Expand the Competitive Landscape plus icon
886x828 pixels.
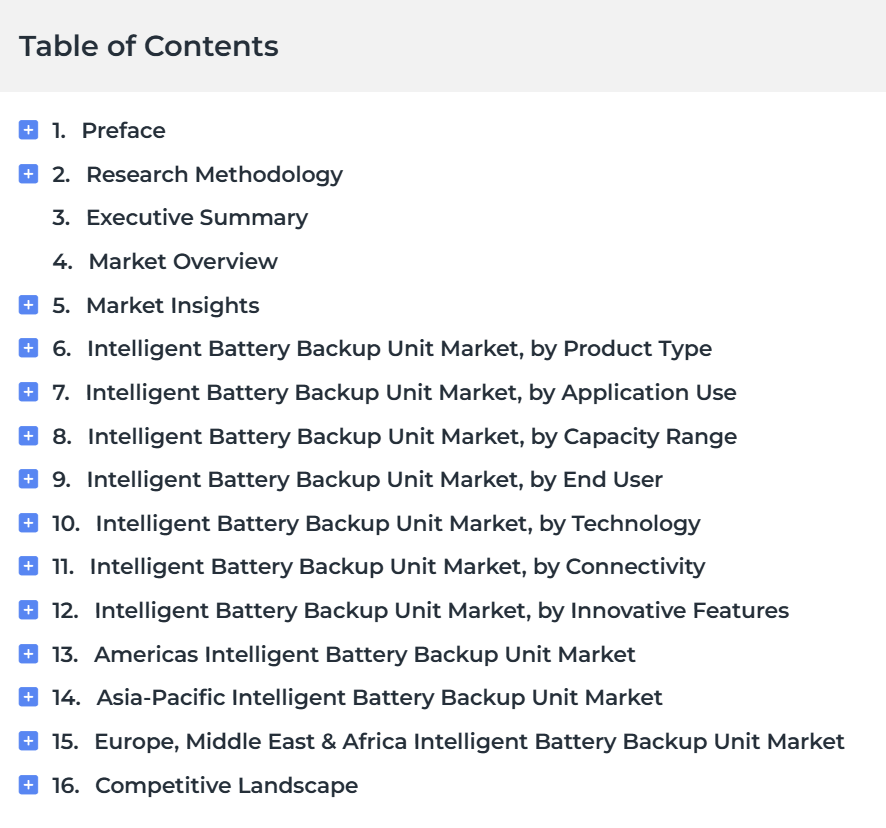point(28,786)
